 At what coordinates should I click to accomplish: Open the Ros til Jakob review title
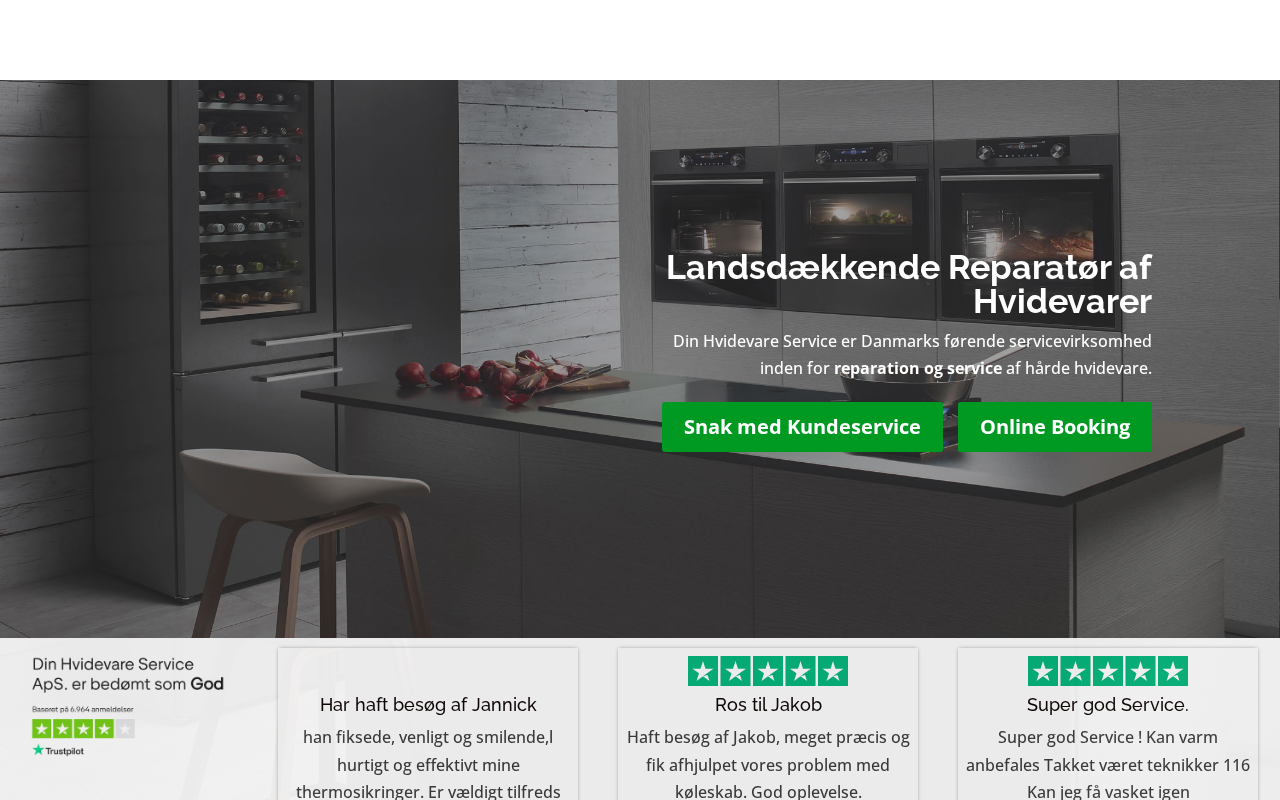click(x=768, y=705)
